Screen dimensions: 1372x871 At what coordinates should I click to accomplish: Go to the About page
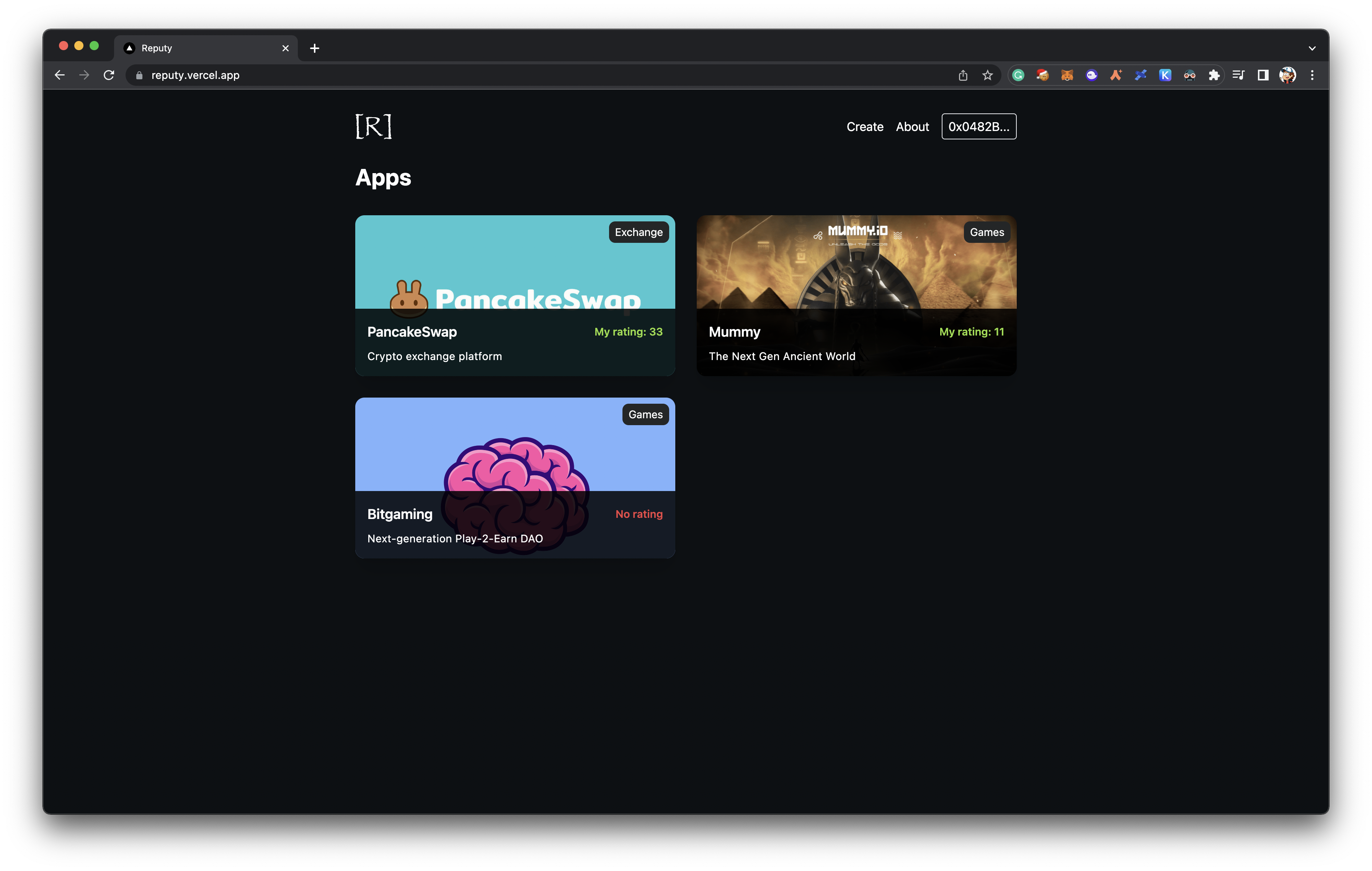(911, 126)
